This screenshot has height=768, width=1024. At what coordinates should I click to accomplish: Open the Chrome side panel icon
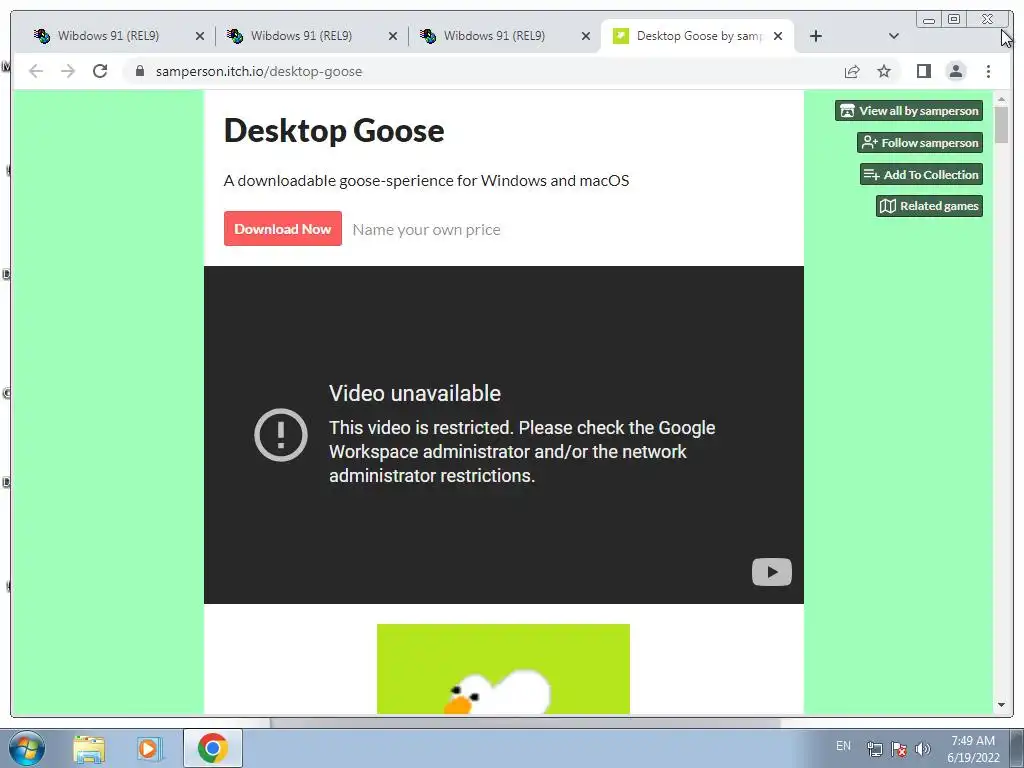[923, 71]
